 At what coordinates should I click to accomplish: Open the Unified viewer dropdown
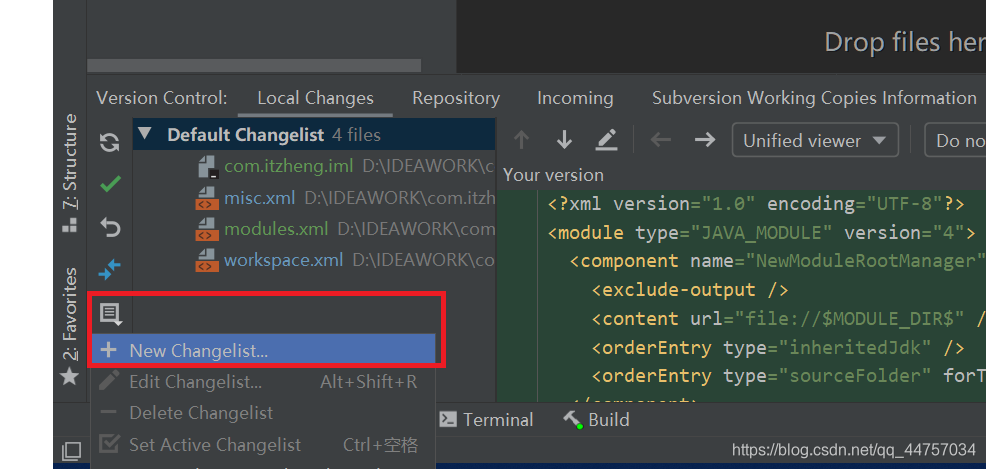click(x=815, y=140)
